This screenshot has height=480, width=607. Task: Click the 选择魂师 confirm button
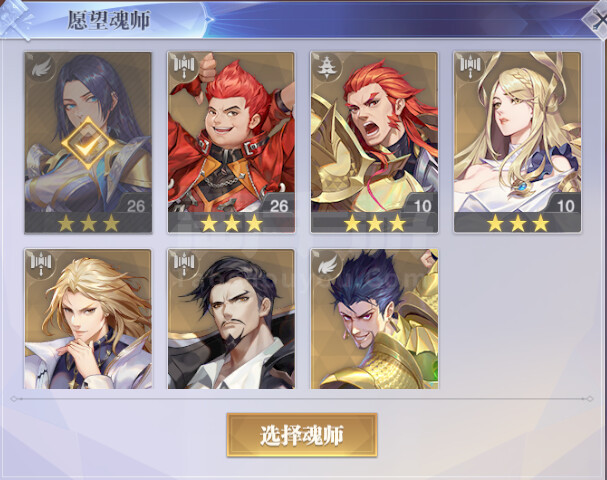[302, 435]
